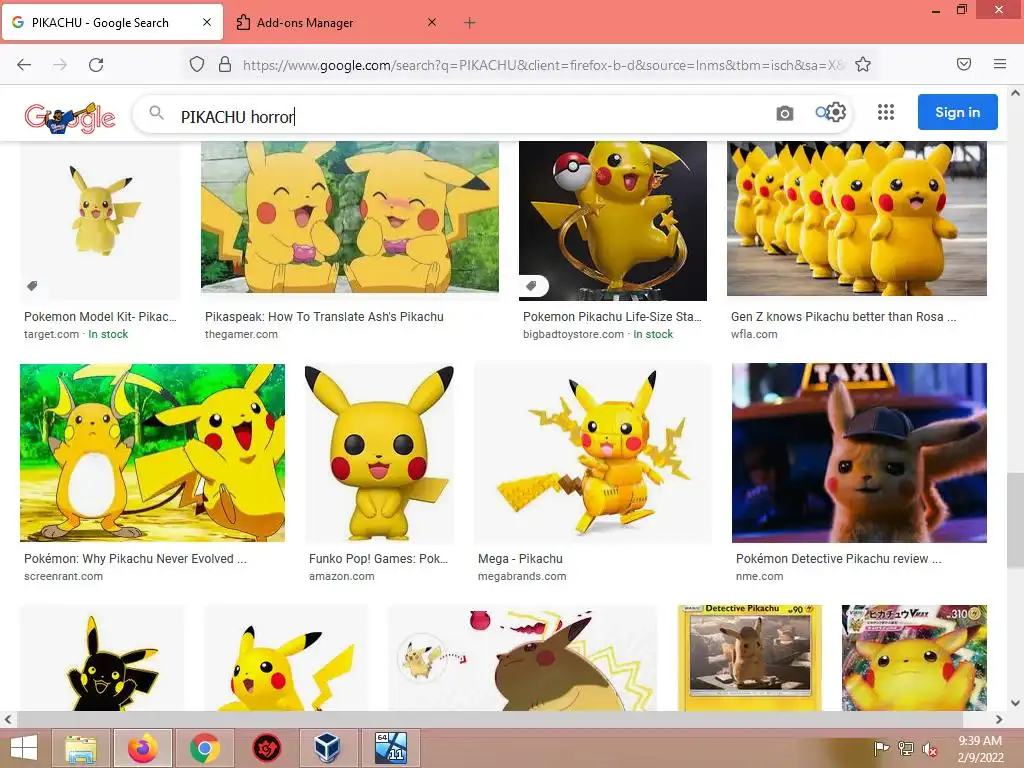
Task: Open link Pokemon Model Kit- Pikac...
Action: pyautogui.click(x=100, y=317)
